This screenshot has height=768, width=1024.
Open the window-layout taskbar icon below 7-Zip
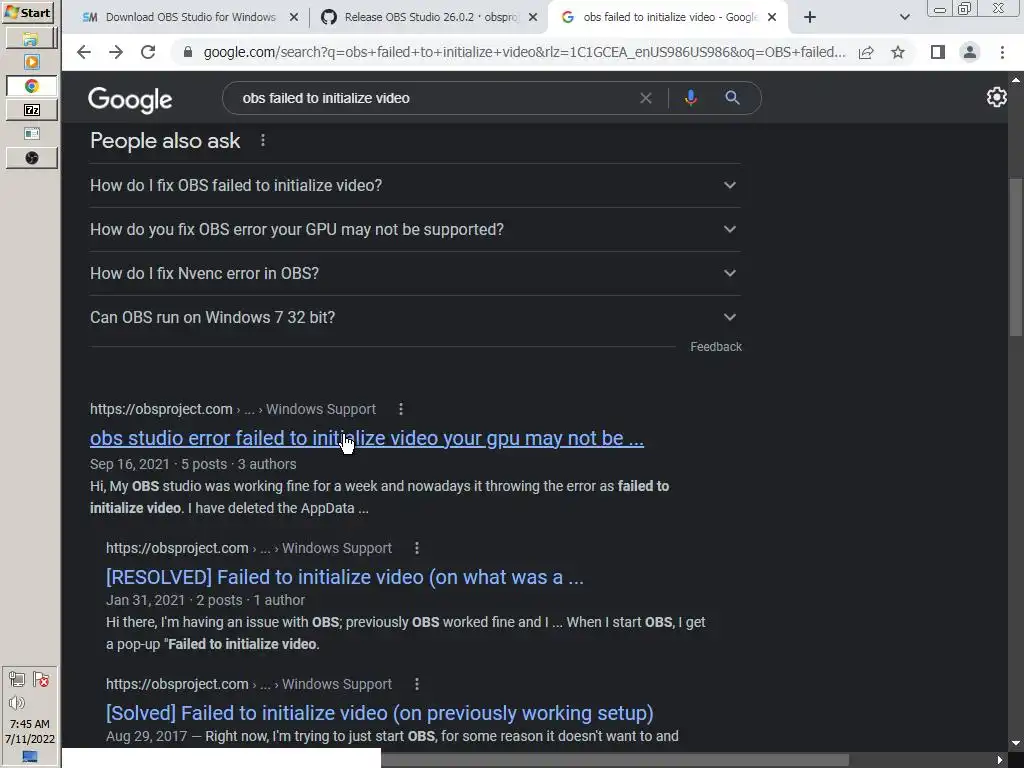[31, 134]
